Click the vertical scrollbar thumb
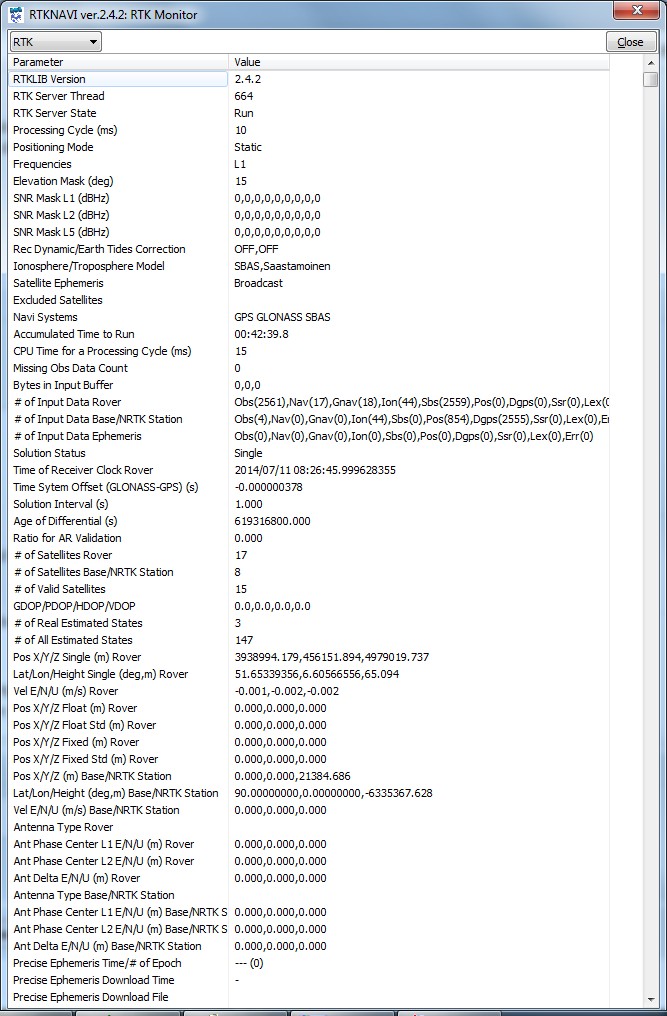This screenshot has width=667, height=1016. point(650,79)
